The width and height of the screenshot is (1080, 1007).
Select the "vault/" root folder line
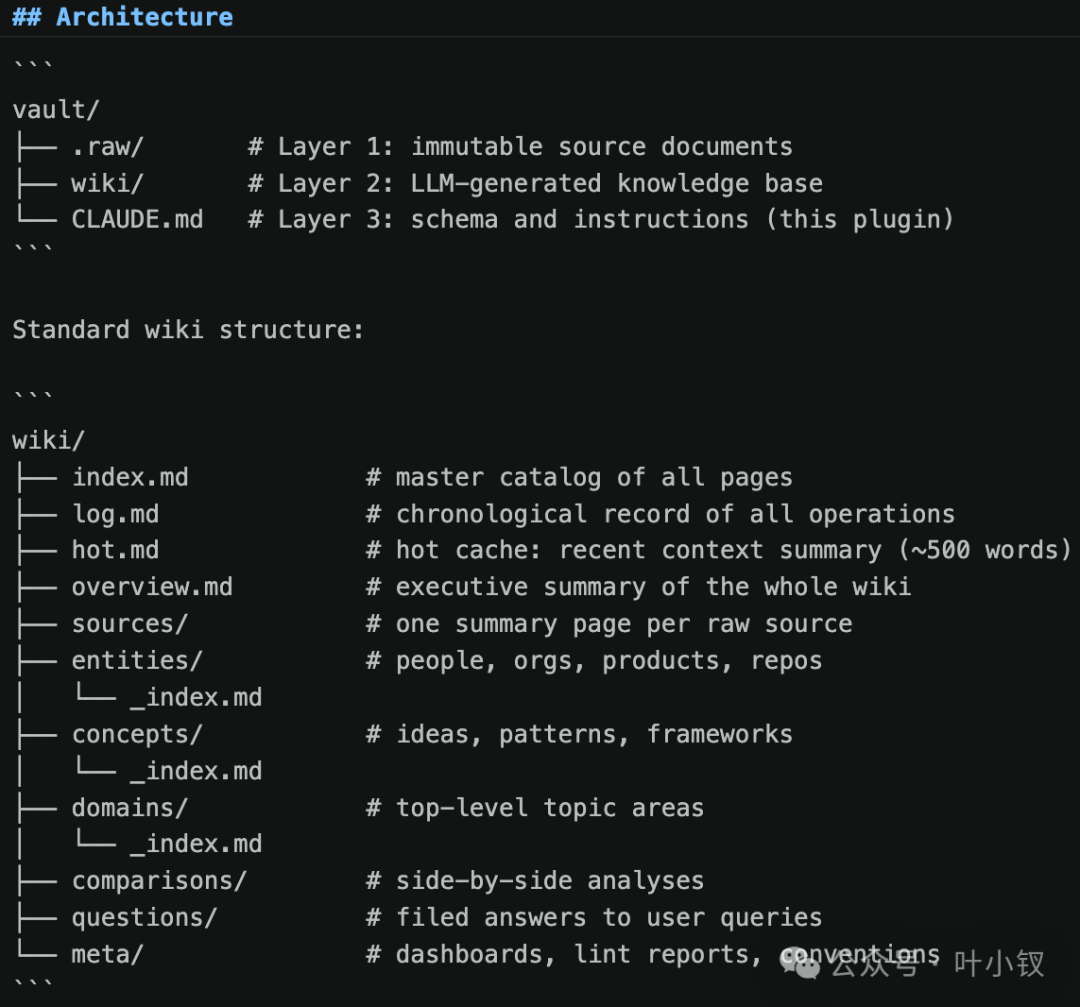click(x=56, y=110)
